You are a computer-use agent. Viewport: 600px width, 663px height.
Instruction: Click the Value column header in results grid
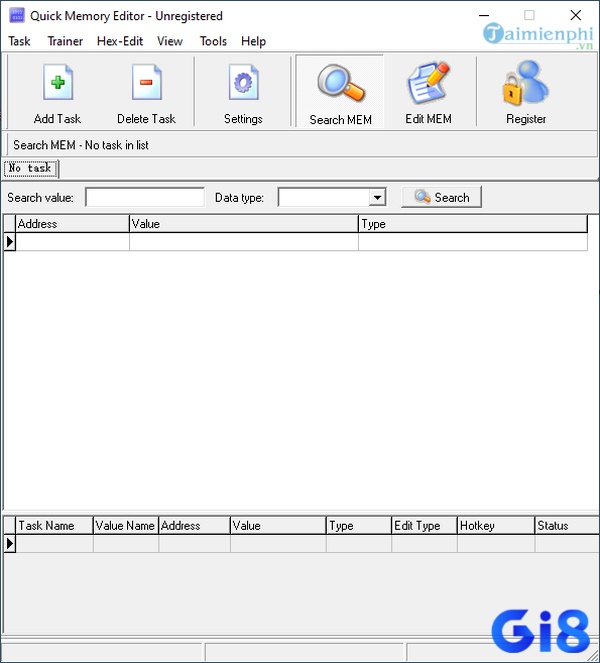tap(244, 224)
